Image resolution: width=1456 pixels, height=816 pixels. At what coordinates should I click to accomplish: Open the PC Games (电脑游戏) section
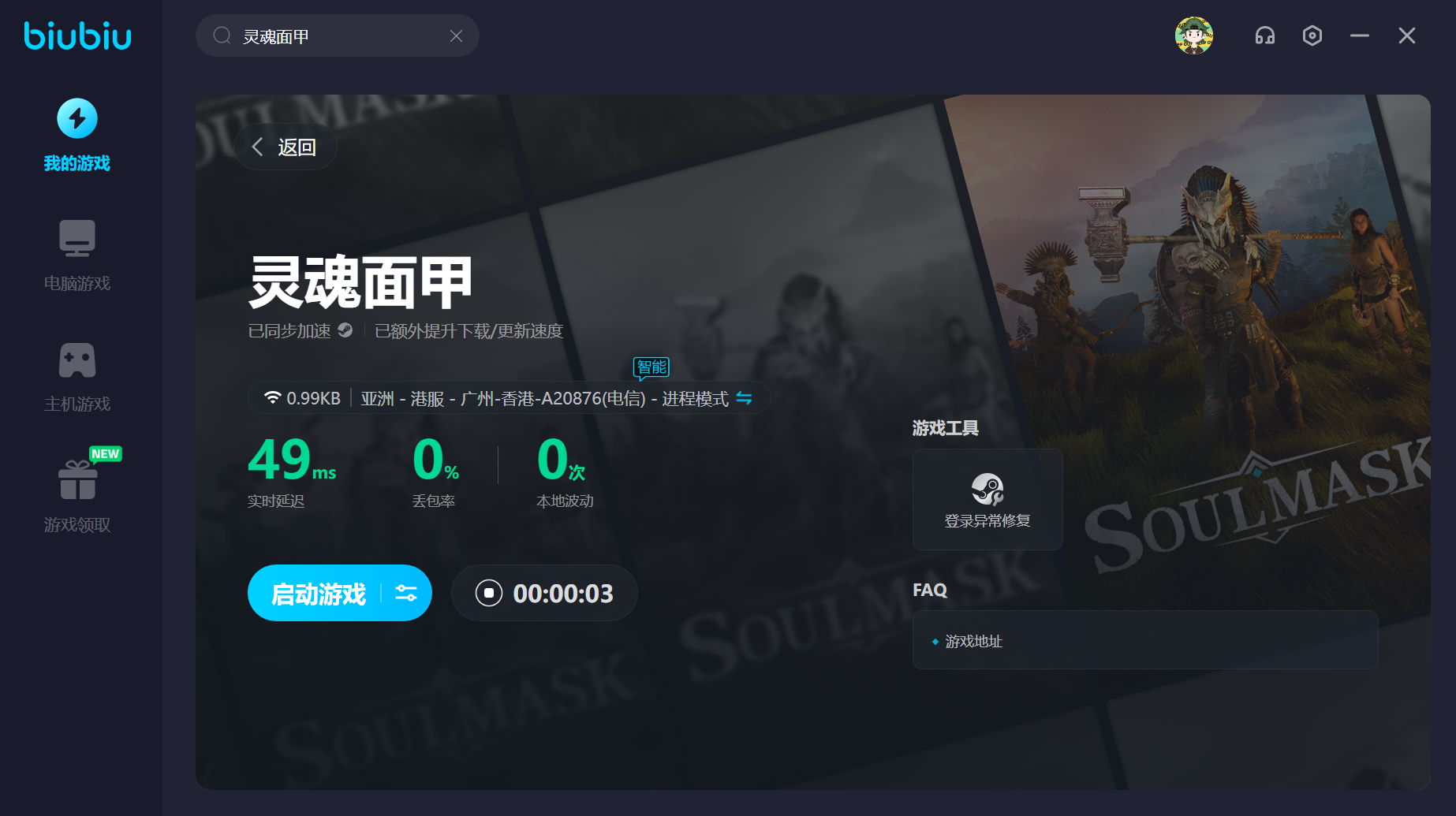click(x=77, y=239)
